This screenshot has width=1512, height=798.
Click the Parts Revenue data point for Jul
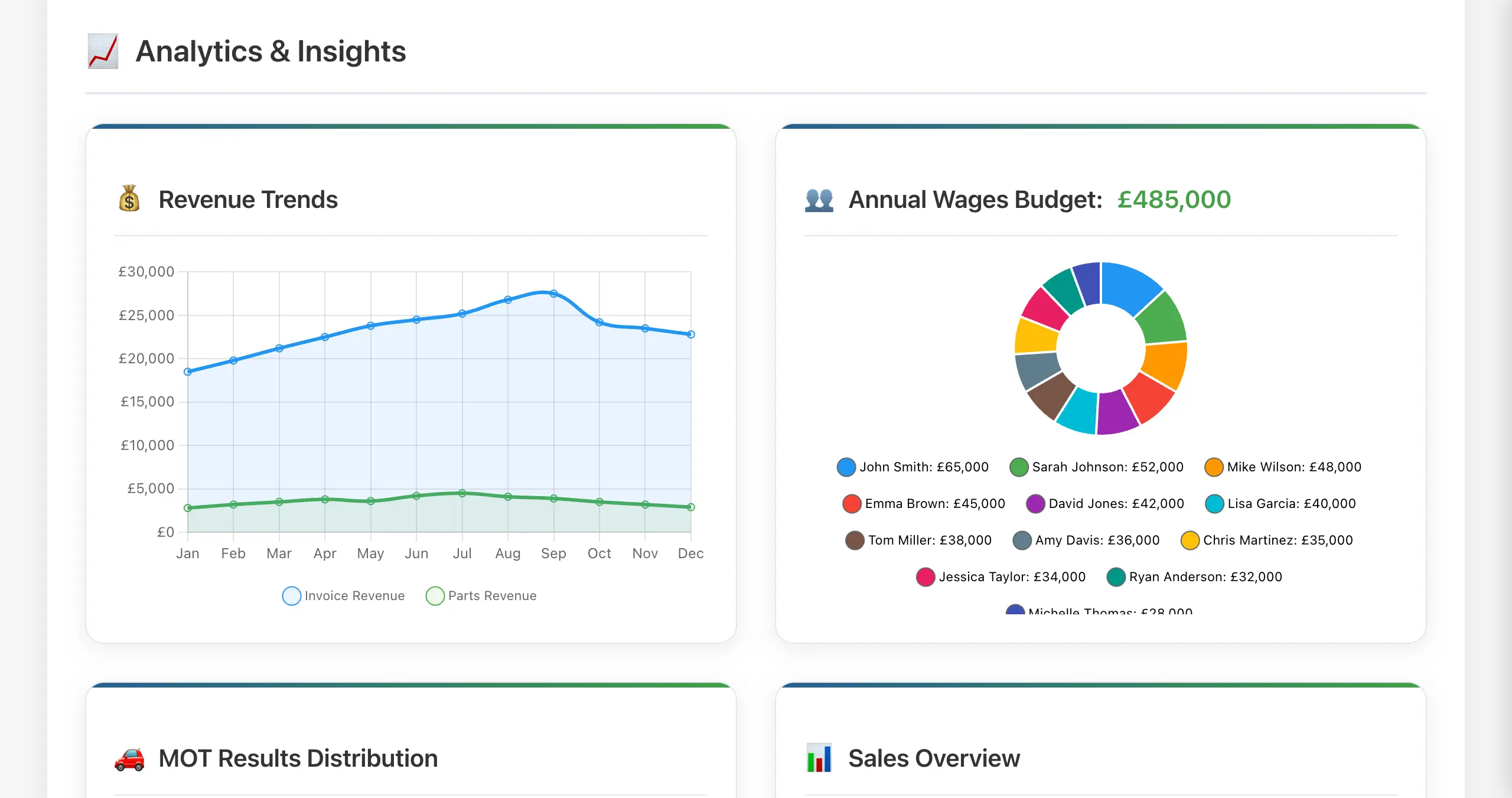[x=462, y=493]
